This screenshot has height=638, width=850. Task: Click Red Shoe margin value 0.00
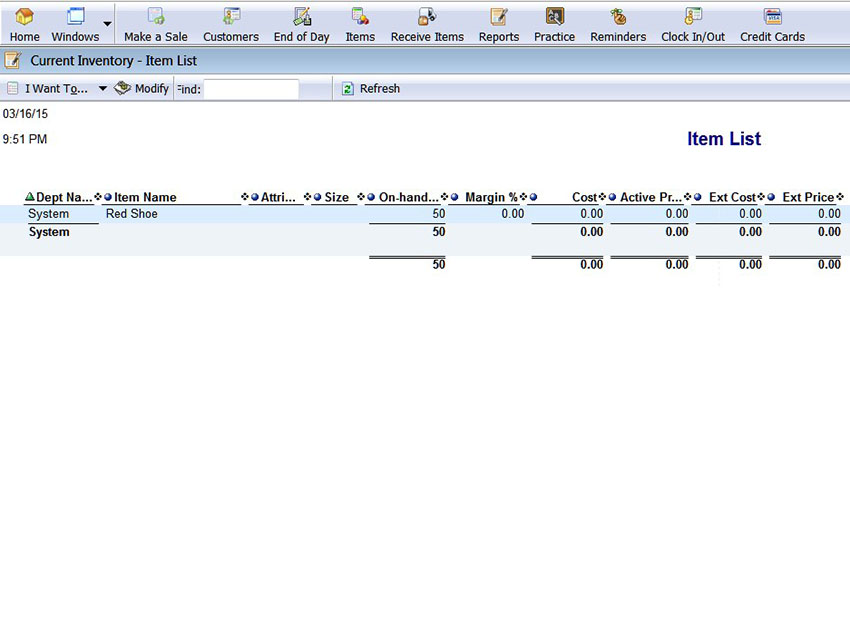pyautogui.click(x=513, y=214)
